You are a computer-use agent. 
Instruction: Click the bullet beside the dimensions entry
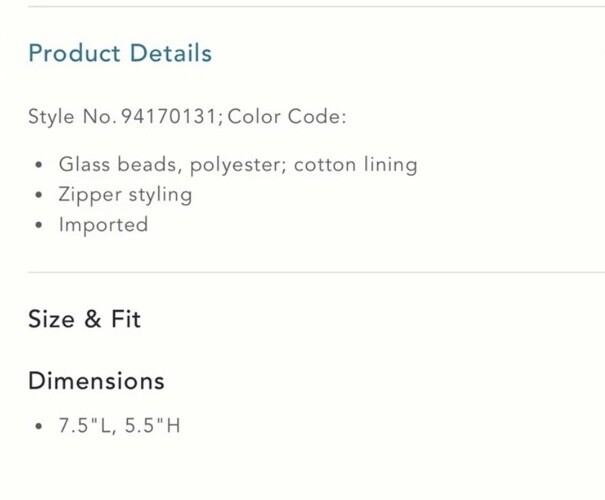pyautogui.click(x=38, y=427)
